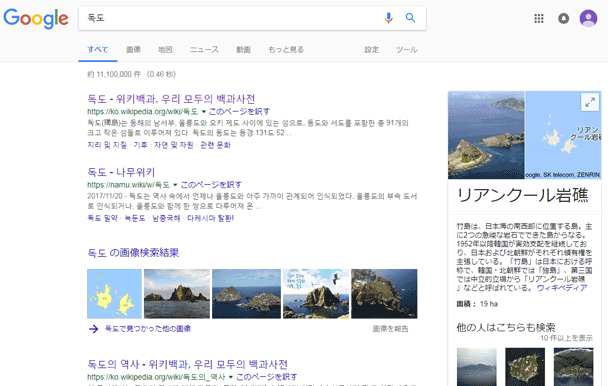Translate the first Wikipedia result page

239,112
